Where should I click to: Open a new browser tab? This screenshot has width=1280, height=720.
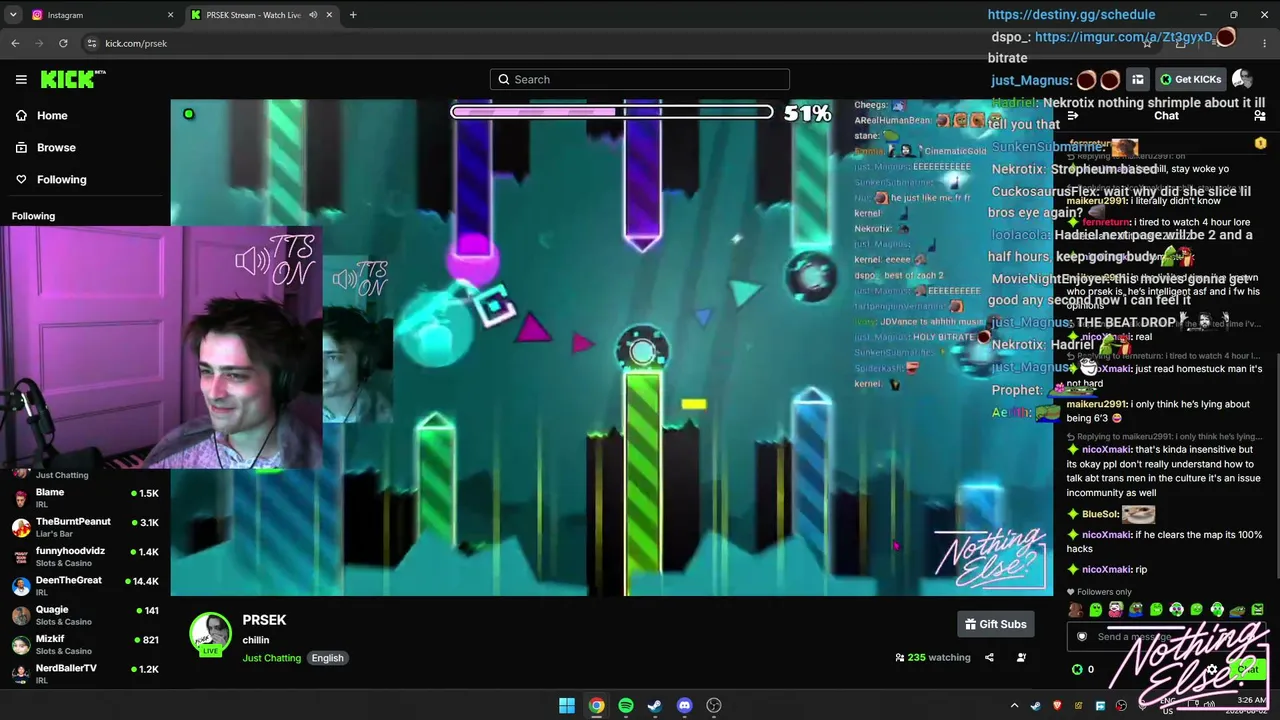[x=353, y=15]
